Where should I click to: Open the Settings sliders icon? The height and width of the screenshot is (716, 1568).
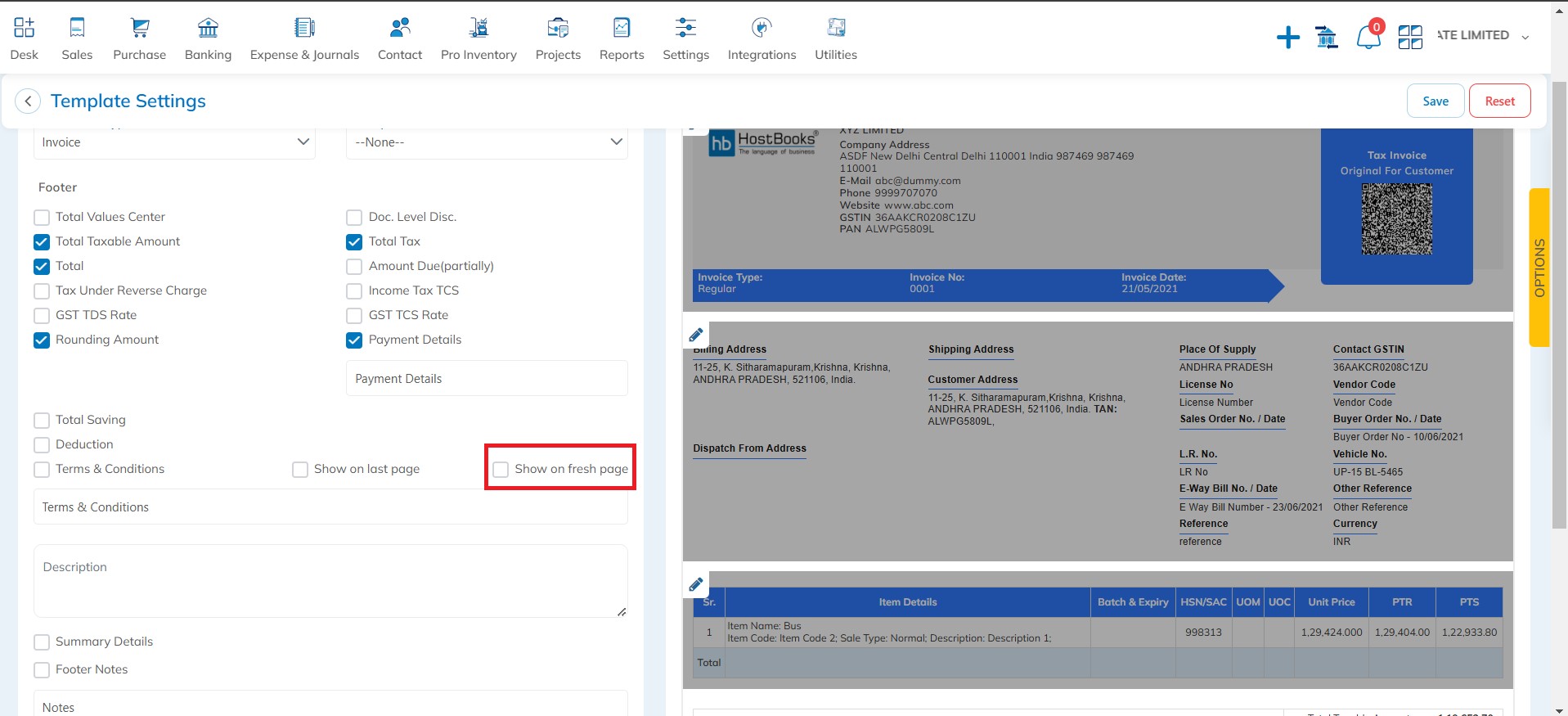click(x=685, y=28)
